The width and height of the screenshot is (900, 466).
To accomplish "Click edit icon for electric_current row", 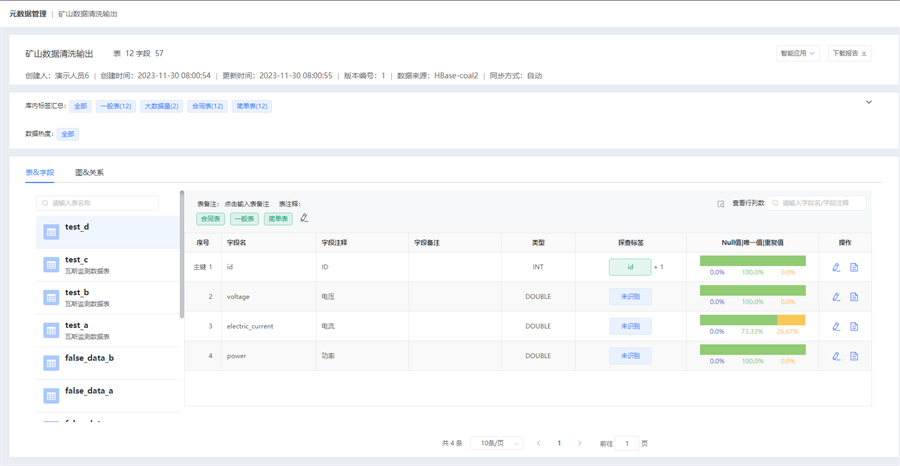I will [836, 326].
